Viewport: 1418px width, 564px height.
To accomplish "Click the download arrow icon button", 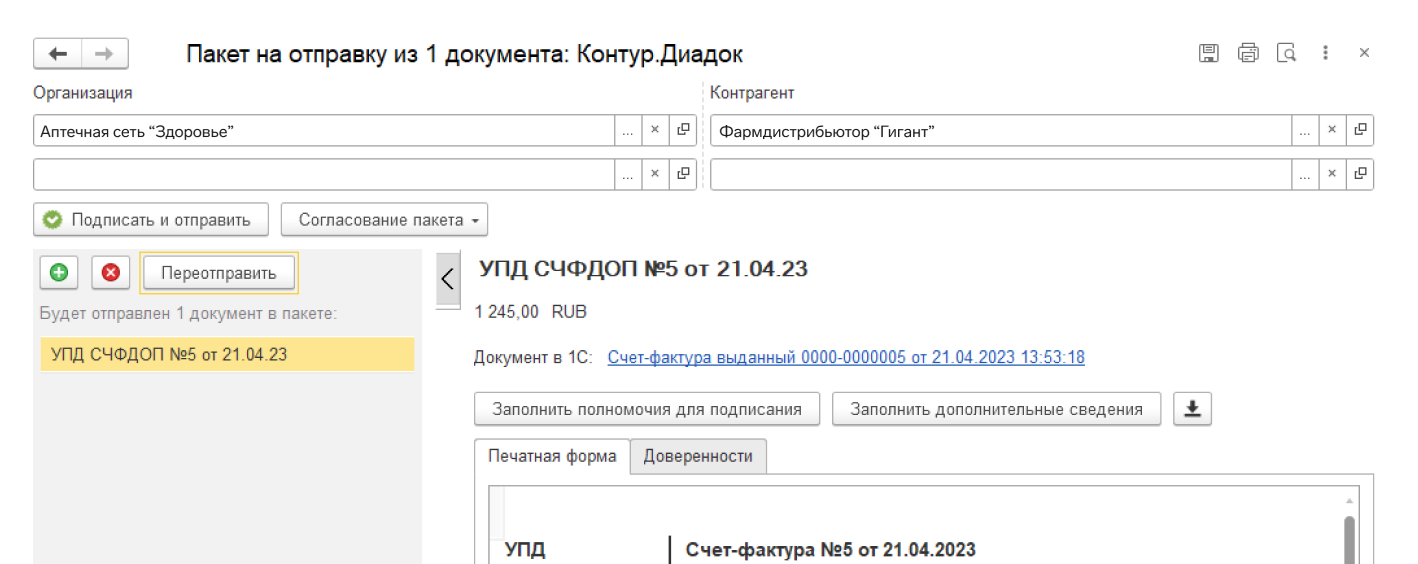I will [x=1192, y=408].
